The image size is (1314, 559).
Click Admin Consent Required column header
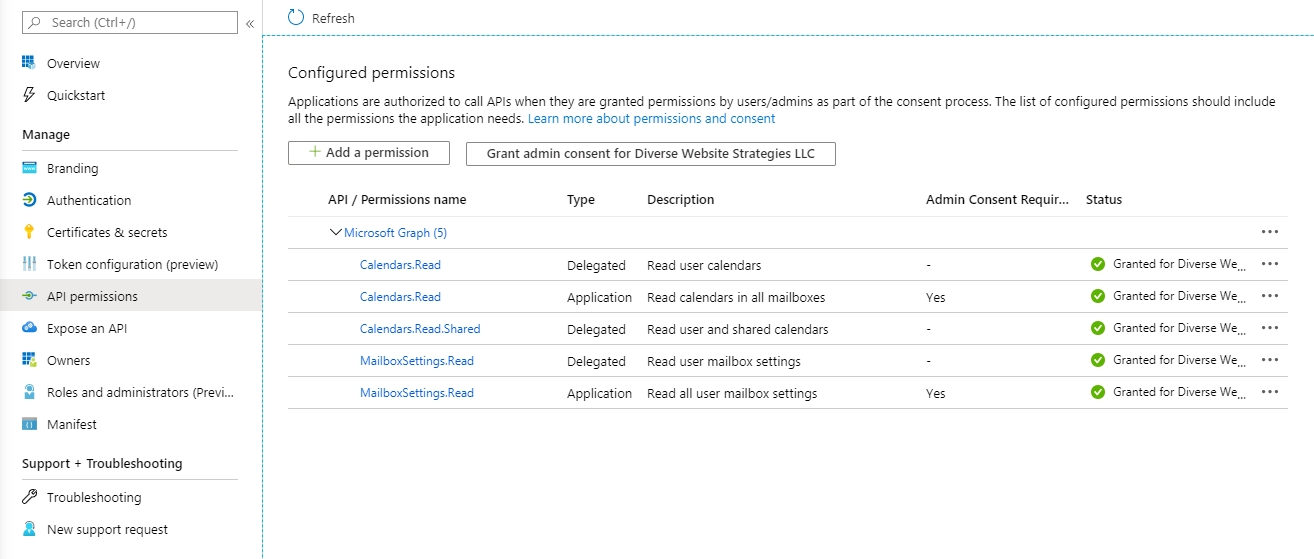pos(998,199)
